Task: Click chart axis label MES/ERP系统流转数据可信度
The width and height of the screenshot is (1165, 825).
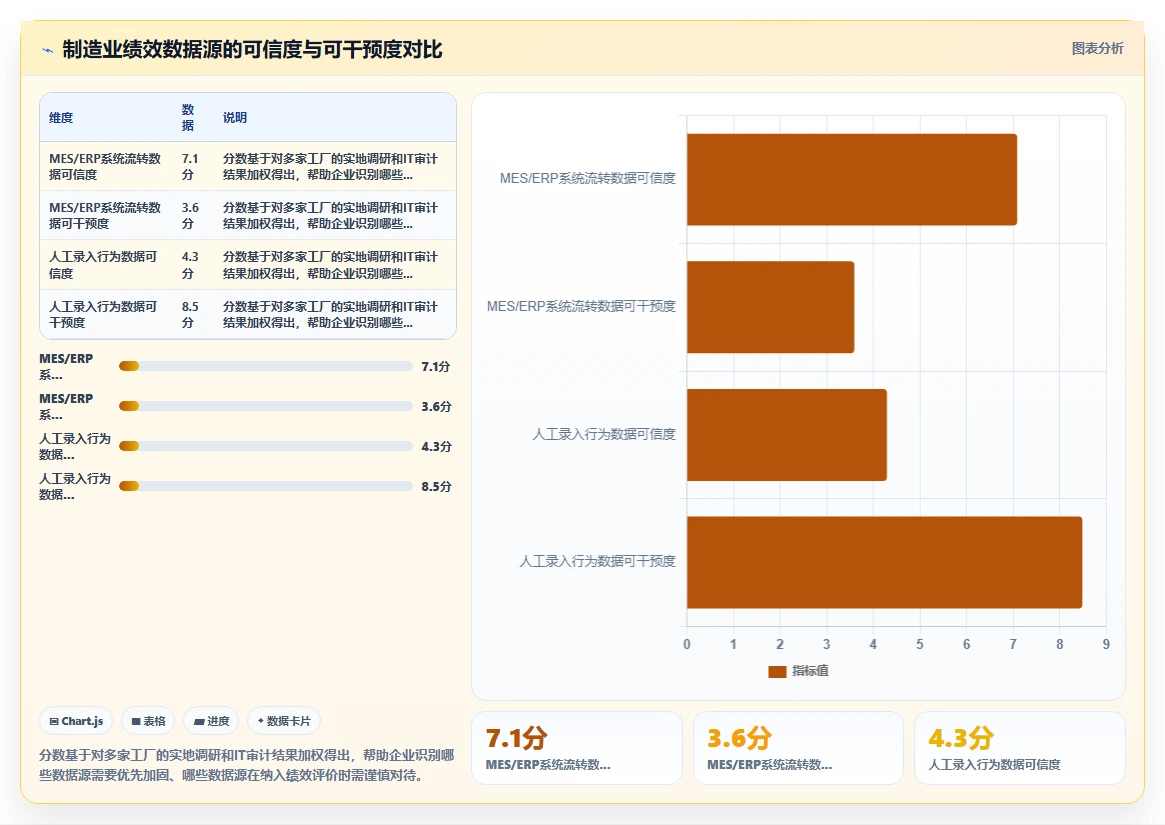Action: [588, 178]
